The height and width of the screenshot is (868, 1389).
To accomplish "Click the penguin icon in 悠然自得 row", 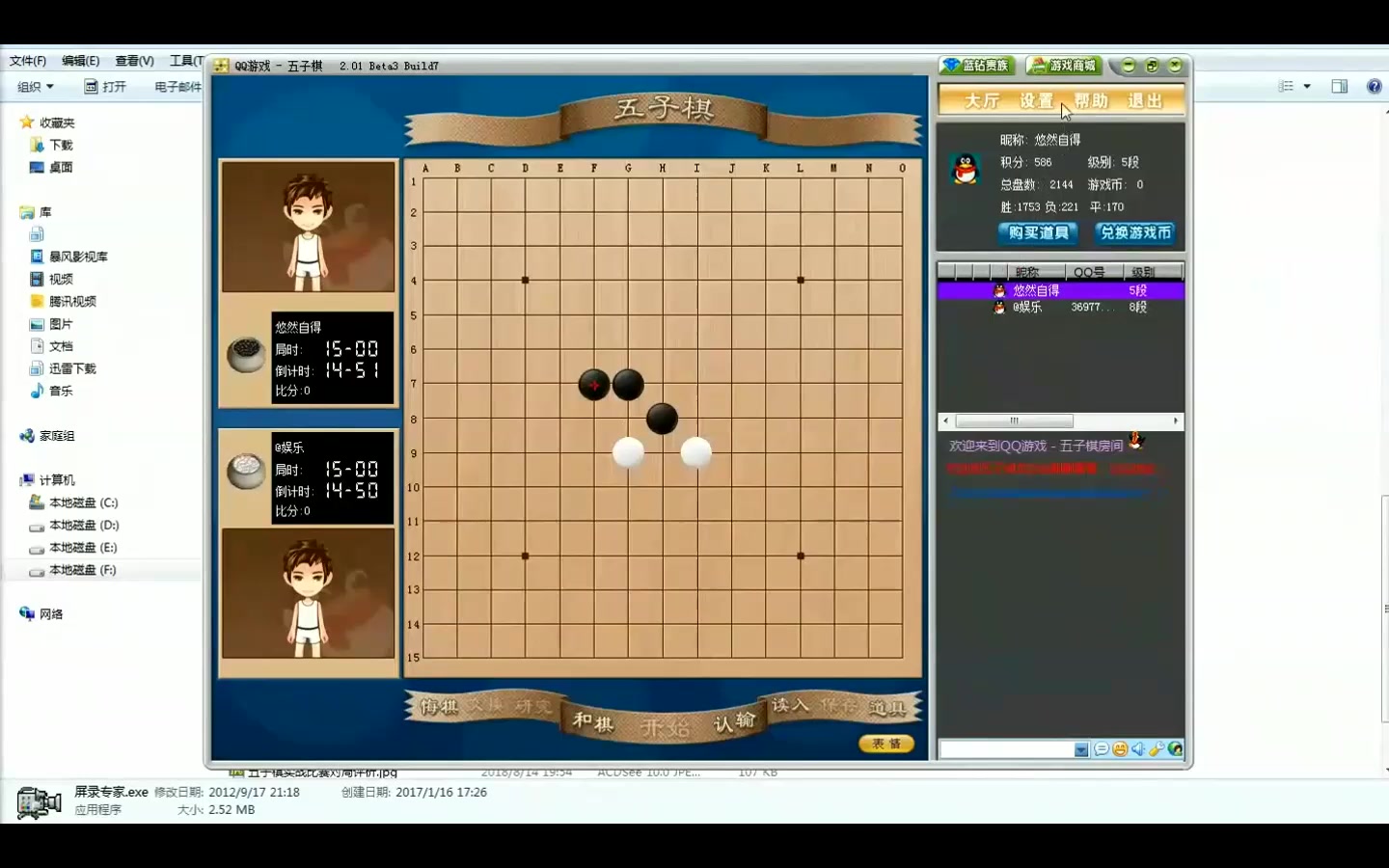I will tap(999, 290).
